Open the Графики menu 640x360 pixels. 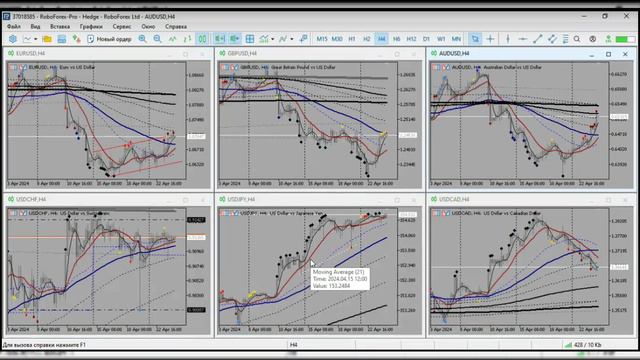coord(91,27)
